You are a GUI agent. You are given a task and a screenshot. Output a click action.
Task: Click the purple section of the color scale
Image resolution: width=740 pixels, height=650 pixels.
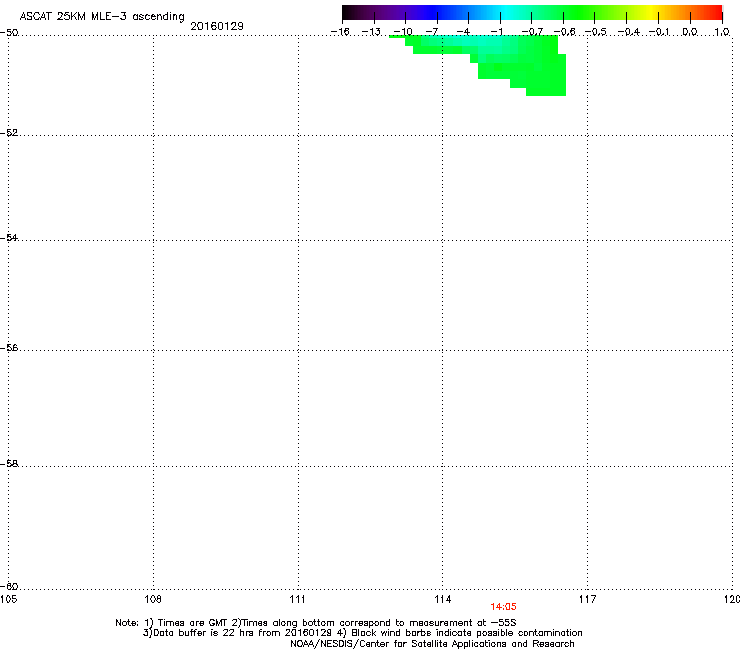click(x=396, y=13)
